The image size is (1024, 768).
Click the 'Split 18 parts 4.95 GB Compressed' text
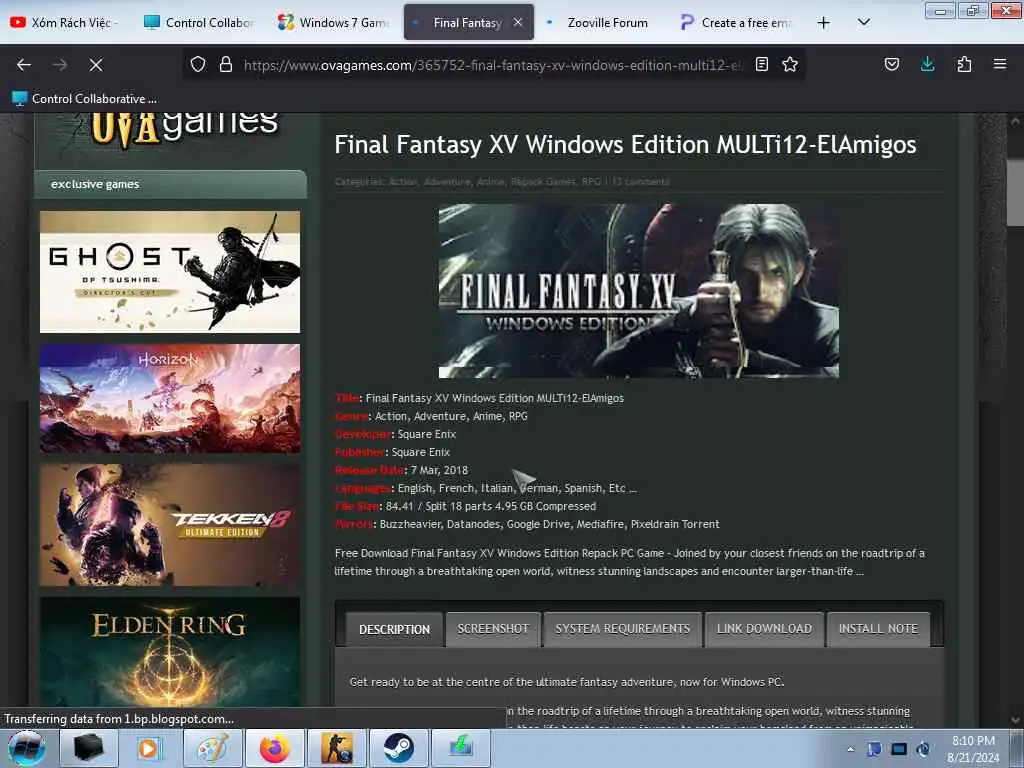511,506
